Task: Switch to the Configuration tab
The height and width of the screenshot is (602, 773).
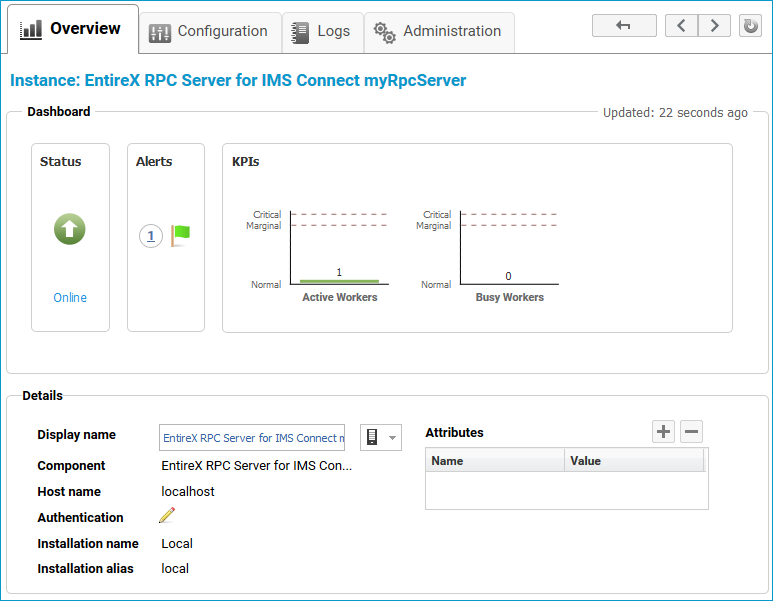Action: (211, 32)
